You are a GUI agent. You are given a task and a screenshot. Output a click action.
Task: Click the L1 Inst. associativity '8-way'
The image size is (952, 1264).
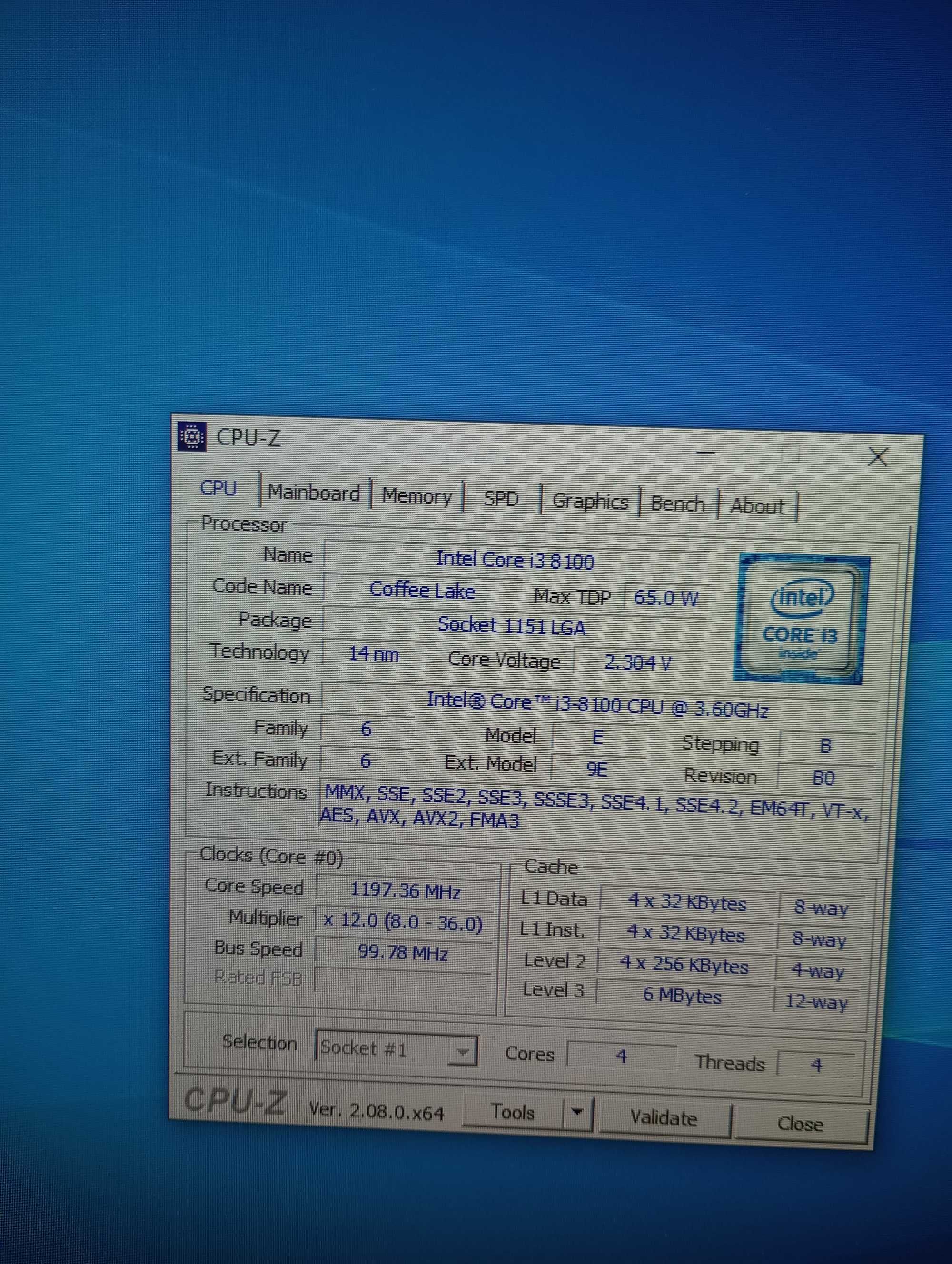pos(819,939)
